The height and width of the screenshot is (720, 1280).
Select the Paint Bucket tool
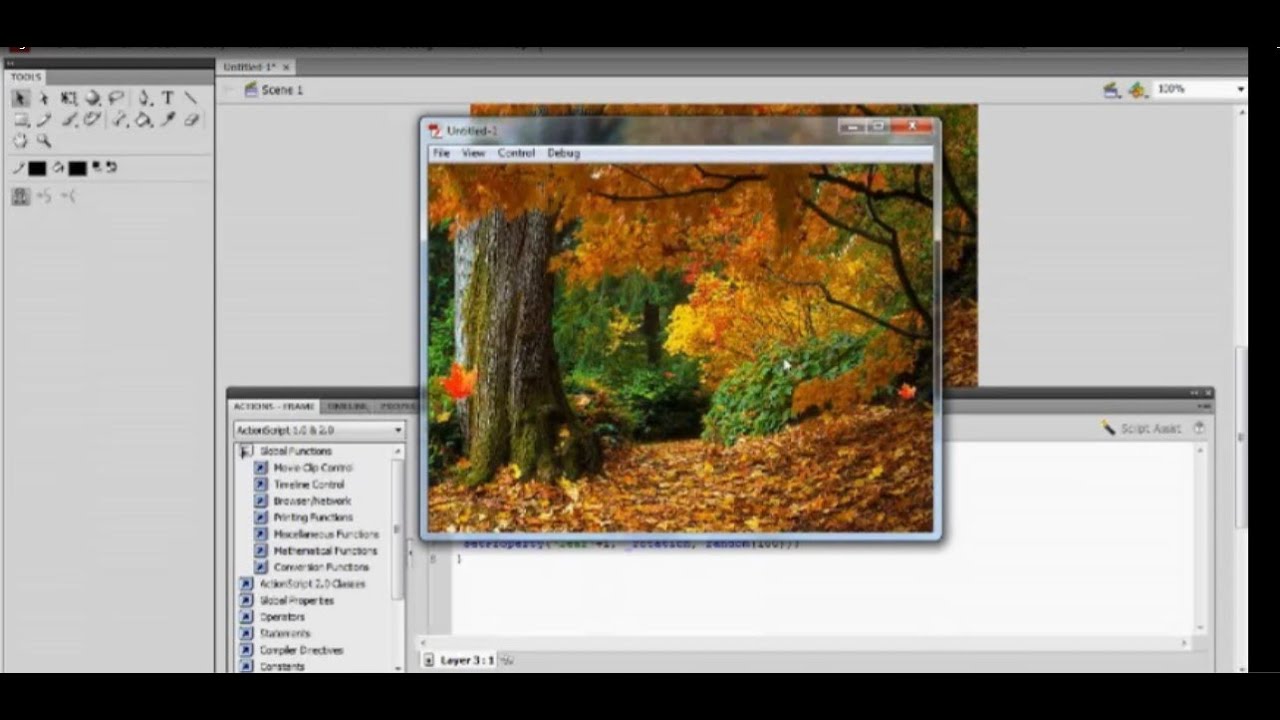click(144, 120)
